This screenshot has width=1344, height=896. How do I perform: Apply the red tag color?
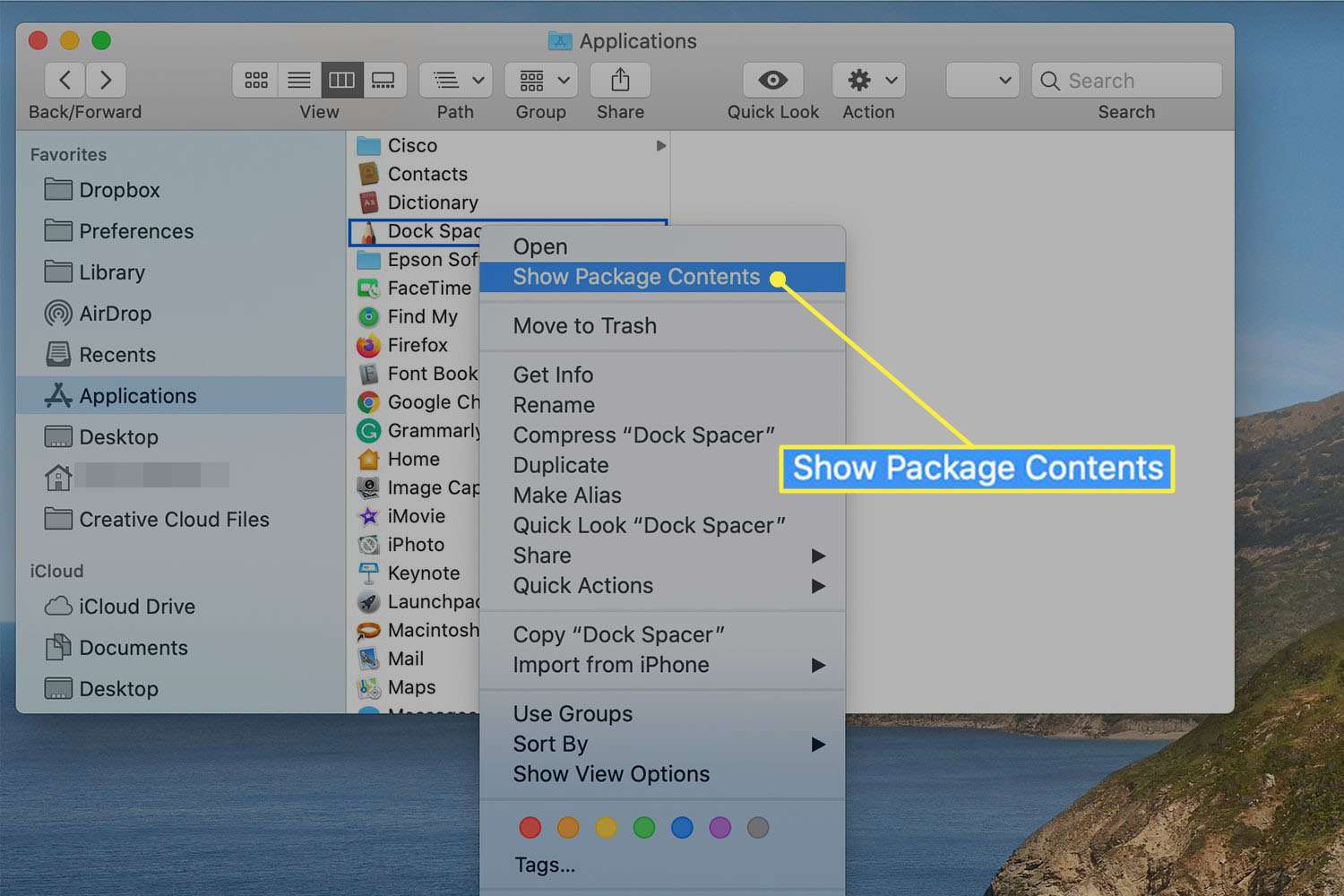point(530,827)
